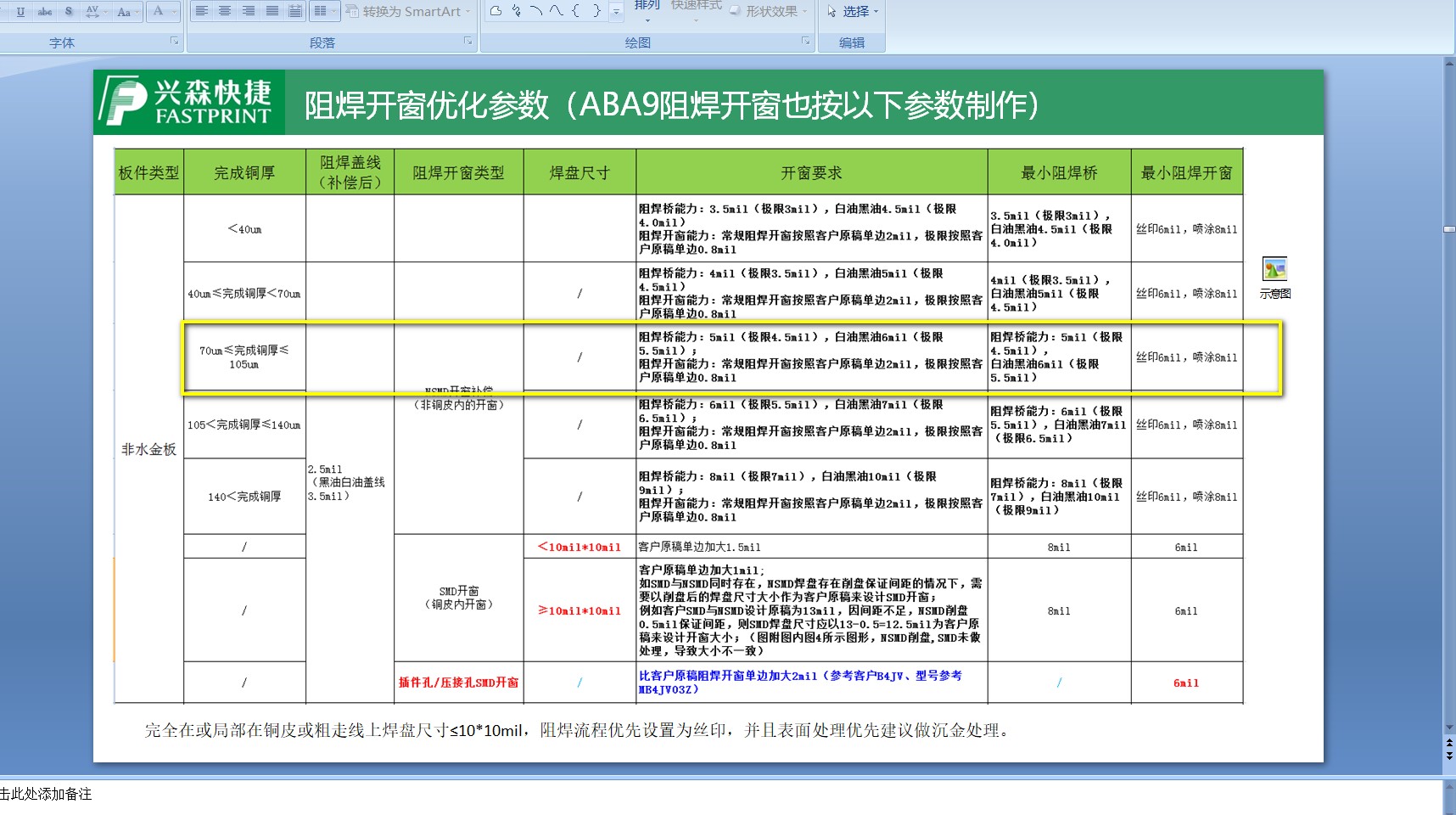
Task: Expand the shapes gallery more arrow
Action: pos(617,13)
